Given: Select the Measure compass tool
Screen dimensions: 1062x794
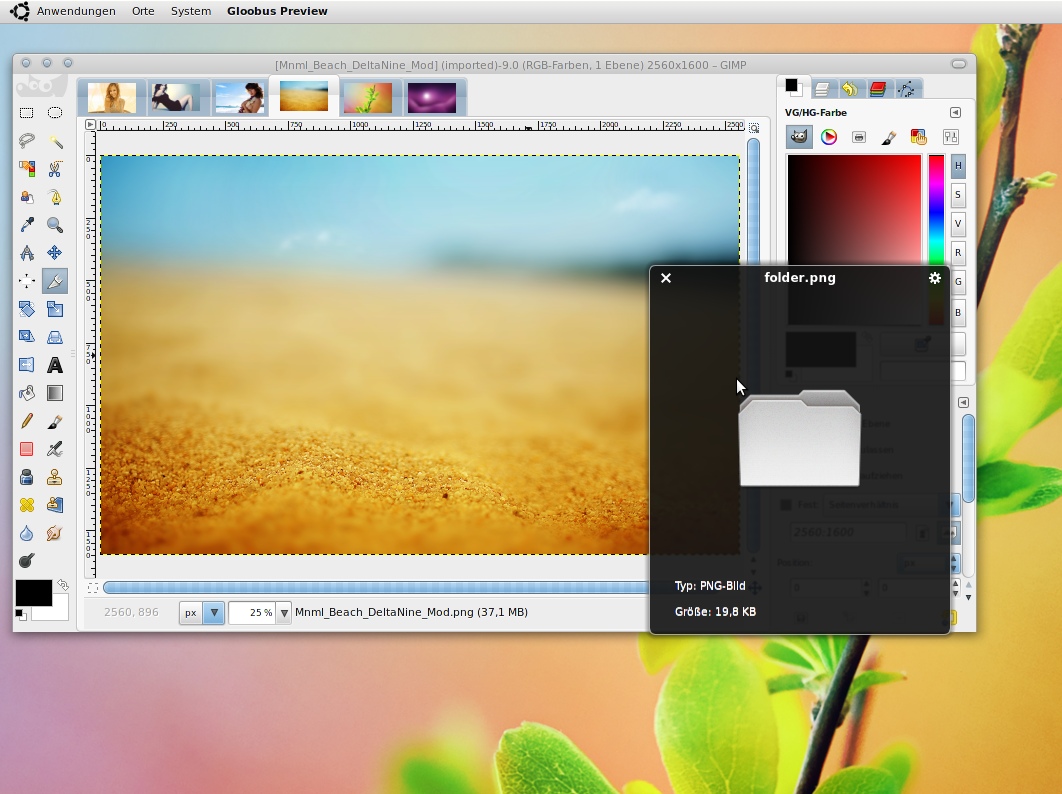Looking at the screenshot, I should click(26, 253).
